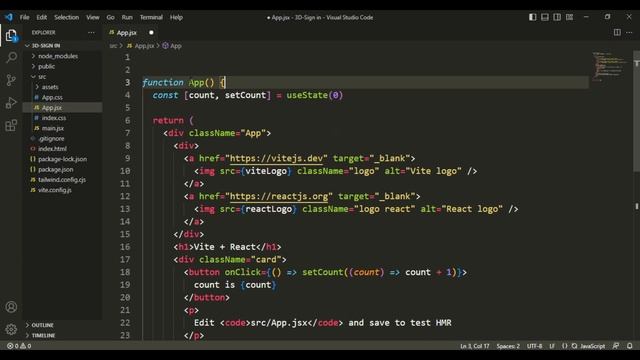Open the Search view icon

11,58
